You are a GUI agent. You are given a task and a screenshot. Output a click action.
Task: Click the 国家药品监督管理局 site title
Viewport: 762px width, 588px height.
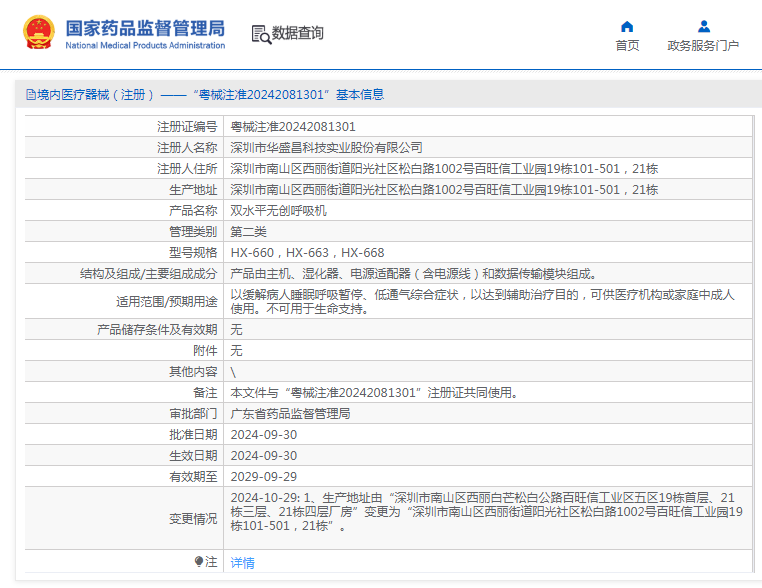(x=145, y=28)
